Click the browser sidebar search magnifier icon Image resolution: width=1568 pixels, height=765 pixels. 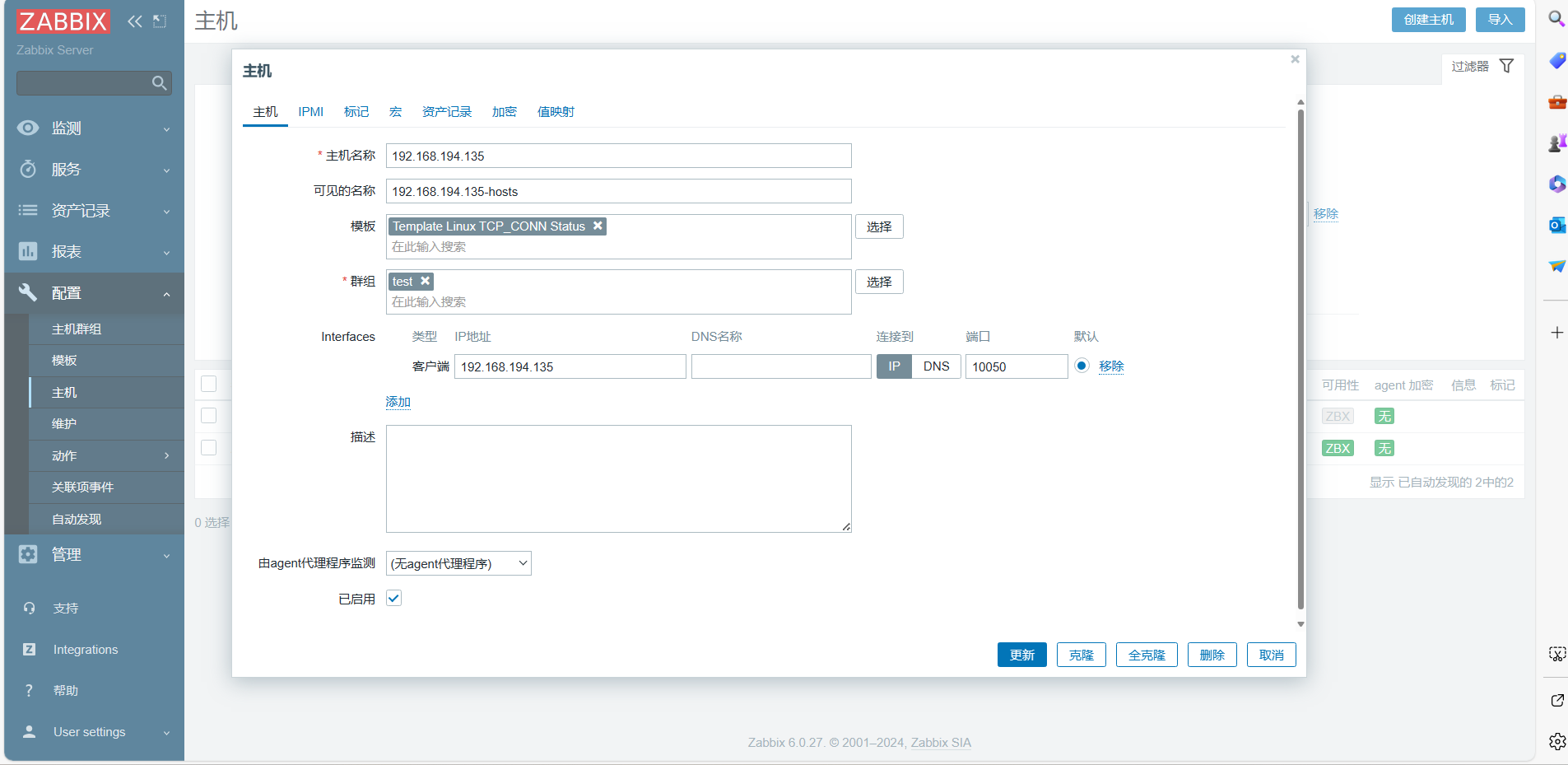1556,18
